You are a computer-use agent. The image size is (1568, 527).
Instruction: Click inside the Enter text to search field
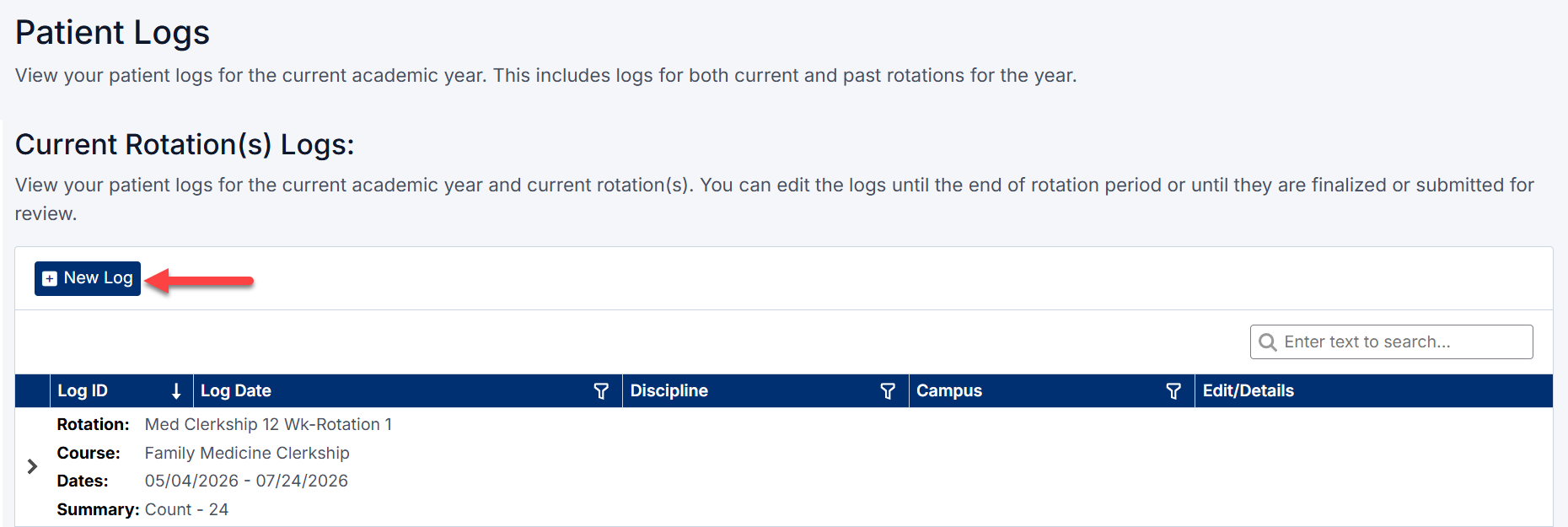(x=1391, y=341)
